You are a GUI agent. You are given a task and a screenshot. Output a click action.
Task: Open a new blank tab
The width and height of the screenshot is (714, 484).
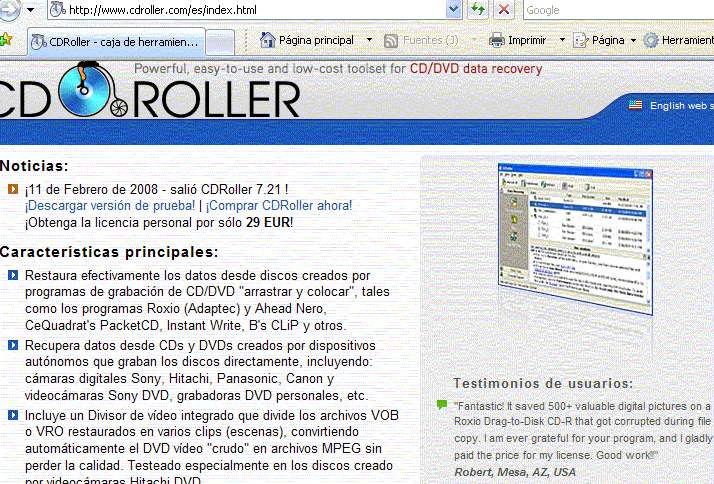click(220, 42)
